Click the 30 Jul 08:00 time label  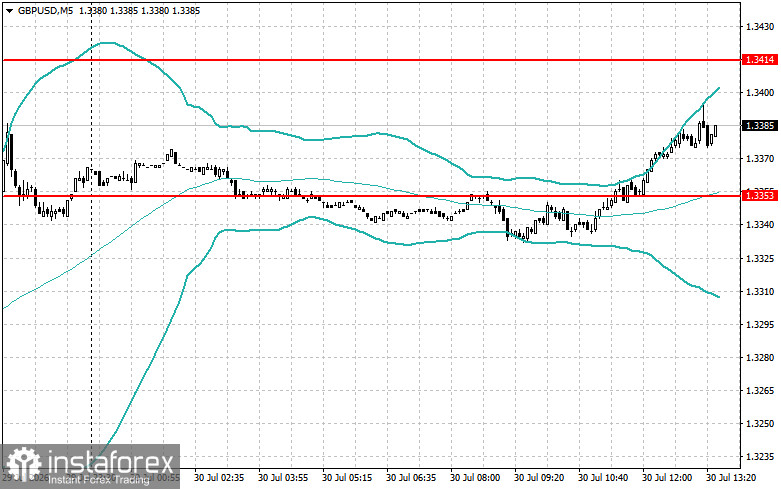475,478
